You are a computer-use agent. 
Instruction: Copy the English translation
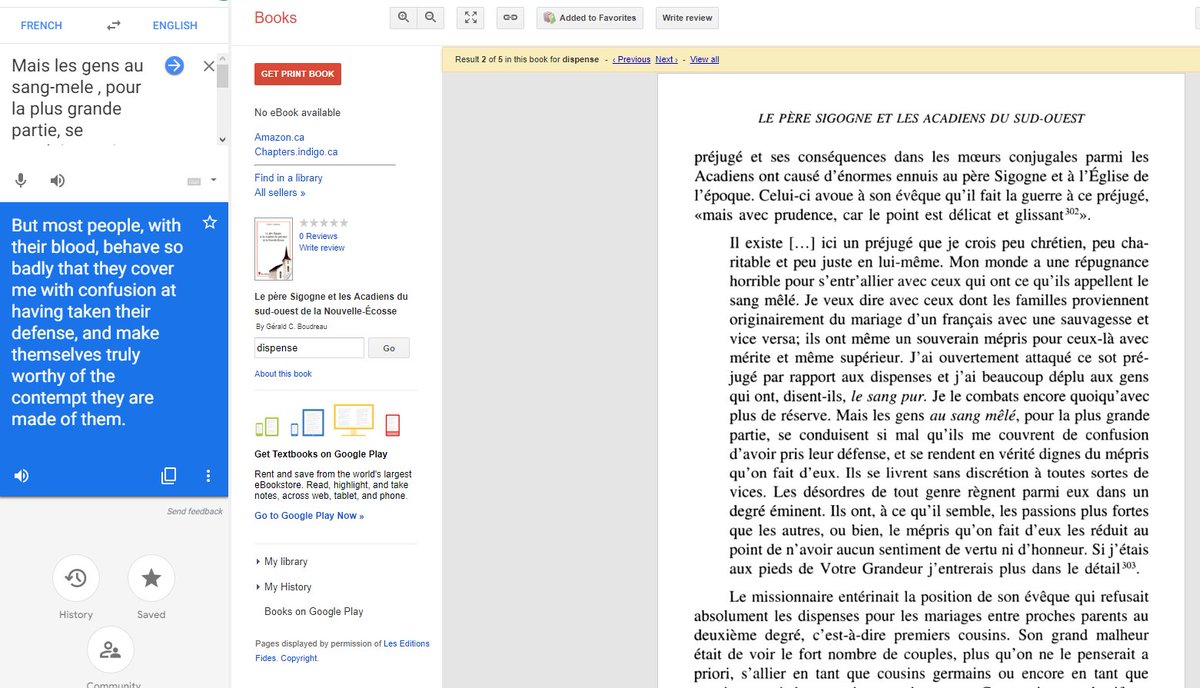point(169,476)
